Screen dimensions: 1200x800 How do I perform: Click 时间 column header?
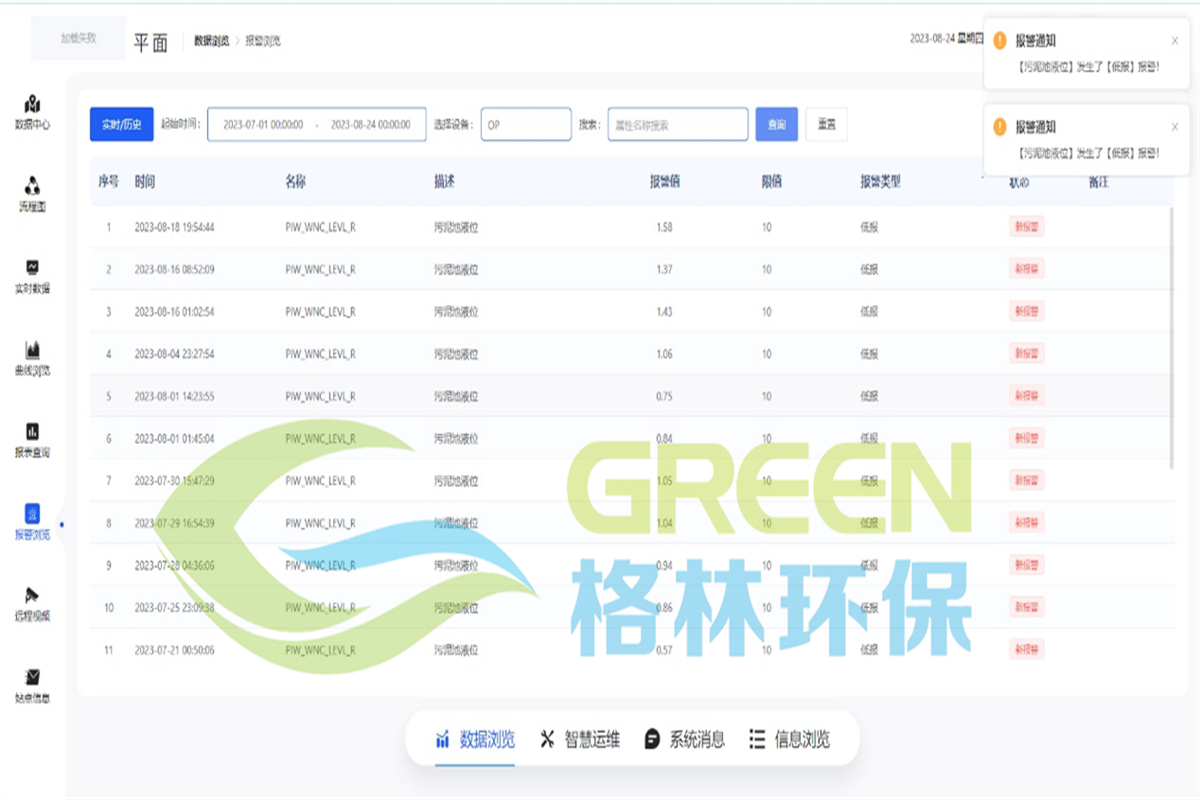pos(145,182)
